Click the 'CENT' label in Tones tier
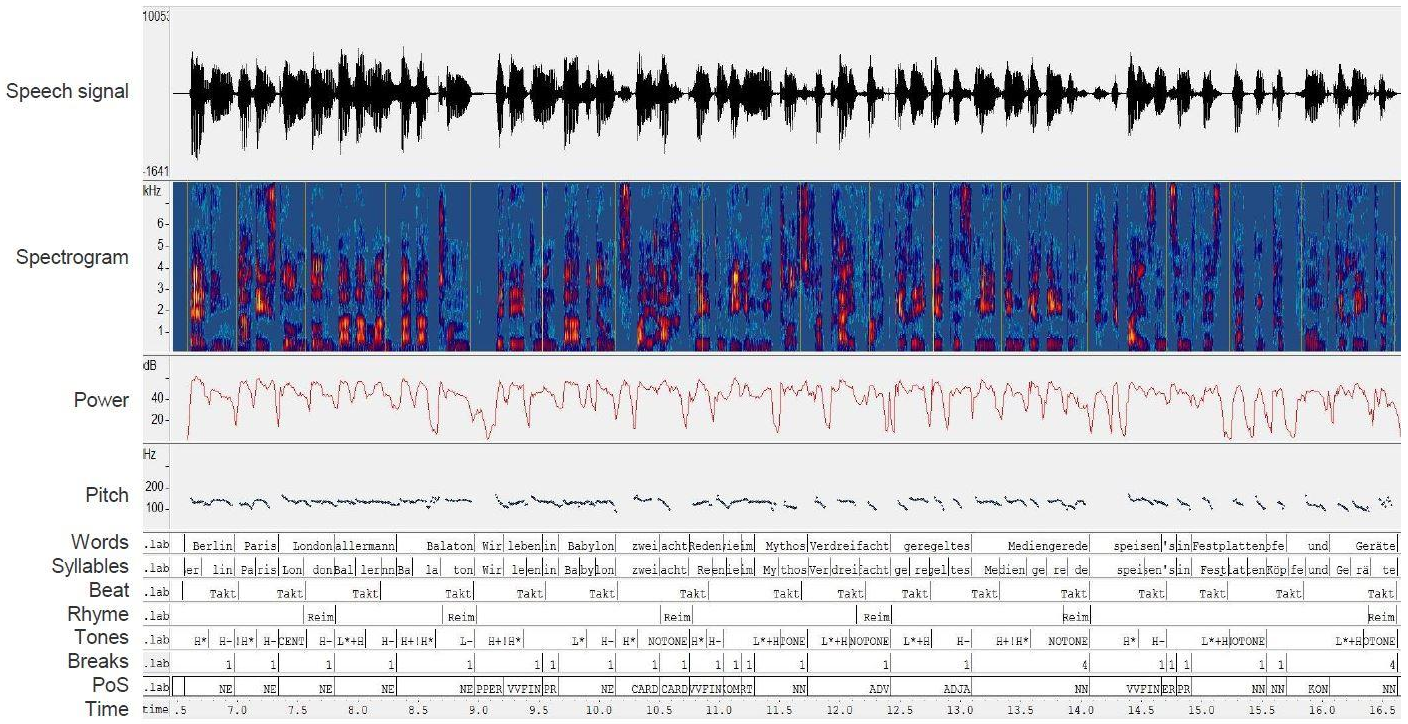The image size is (1408, 724). click(291, 640)
